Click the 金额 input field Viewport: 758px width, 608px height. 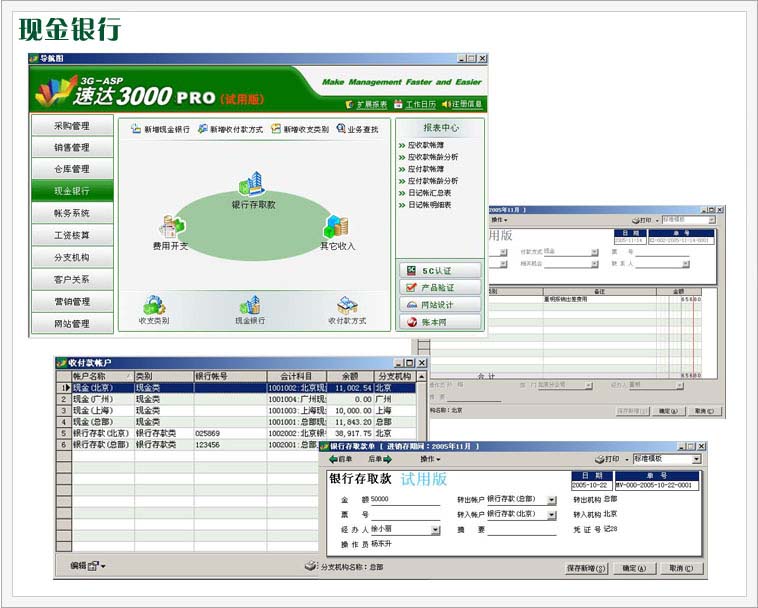pos(405,500)
